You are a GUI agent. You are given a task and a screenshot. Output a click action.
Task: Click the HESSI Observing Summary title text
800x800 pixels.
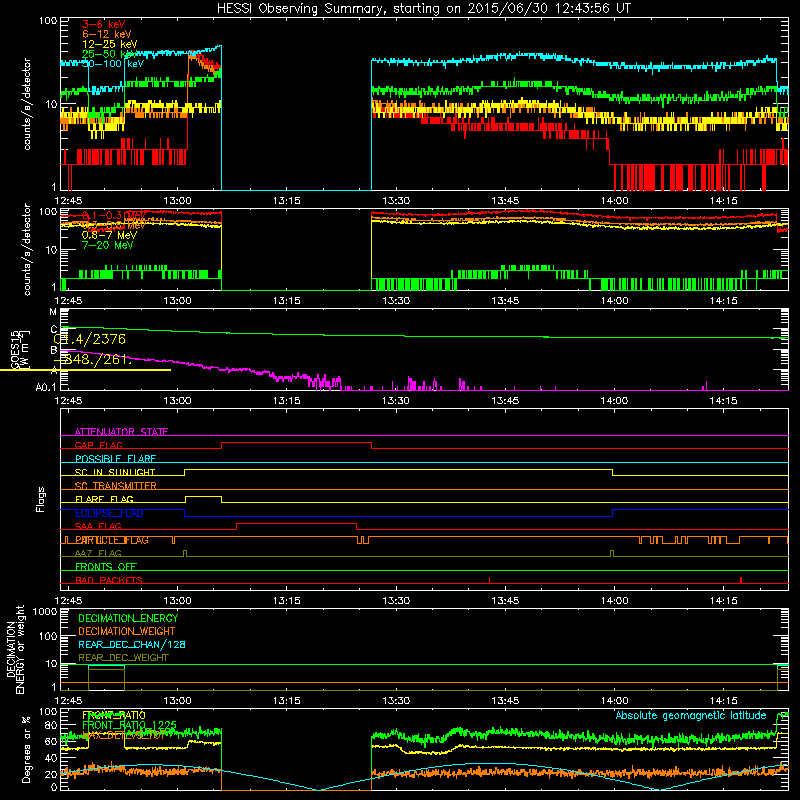pos(423,8)
